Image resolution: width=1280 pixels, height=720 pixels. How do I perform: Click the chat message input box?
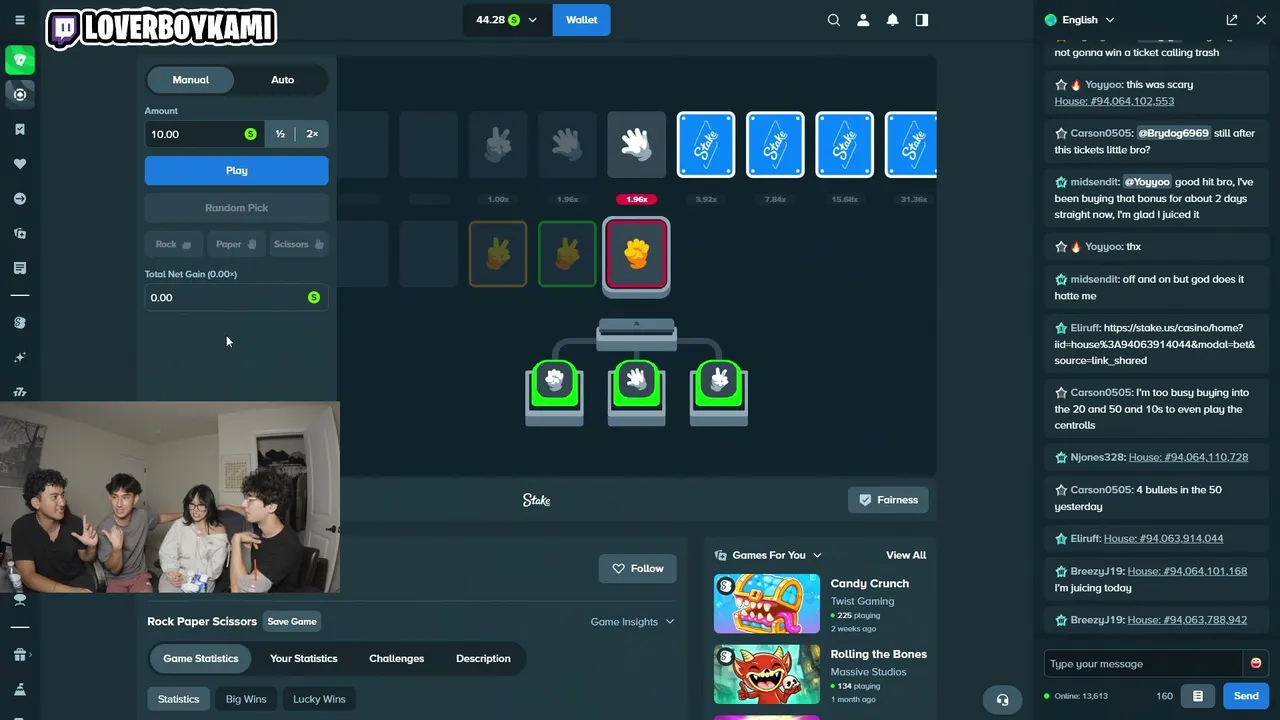(x=1143, y=663)
